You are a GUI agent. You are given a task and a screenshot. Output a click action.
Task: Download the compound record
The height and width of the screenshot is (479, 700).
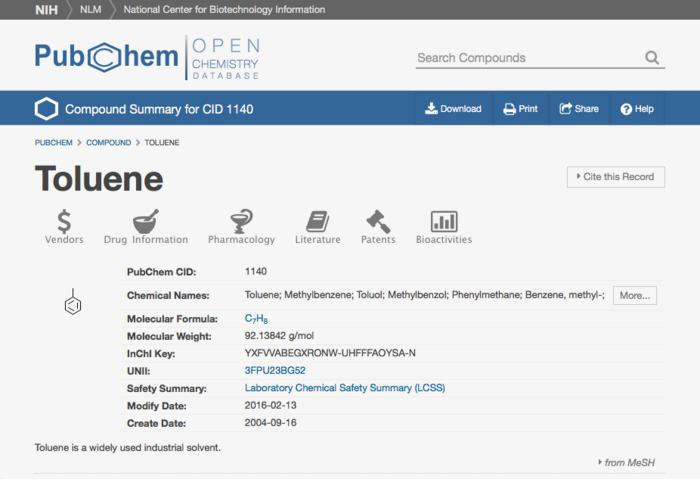click(x=453, y=109)
